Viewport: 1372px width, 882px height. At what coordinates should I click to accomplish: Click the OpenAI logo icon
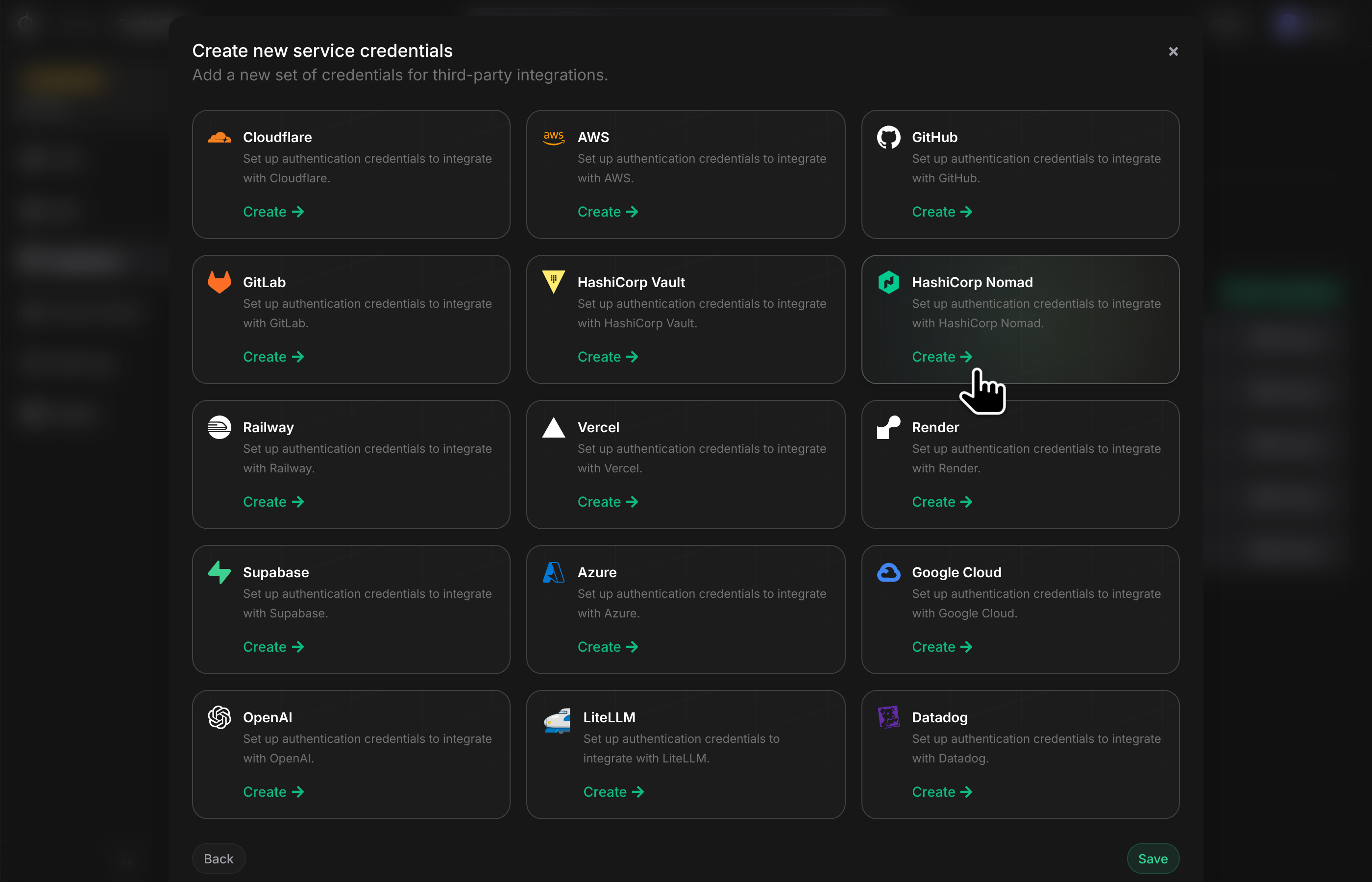pos(220,717)
